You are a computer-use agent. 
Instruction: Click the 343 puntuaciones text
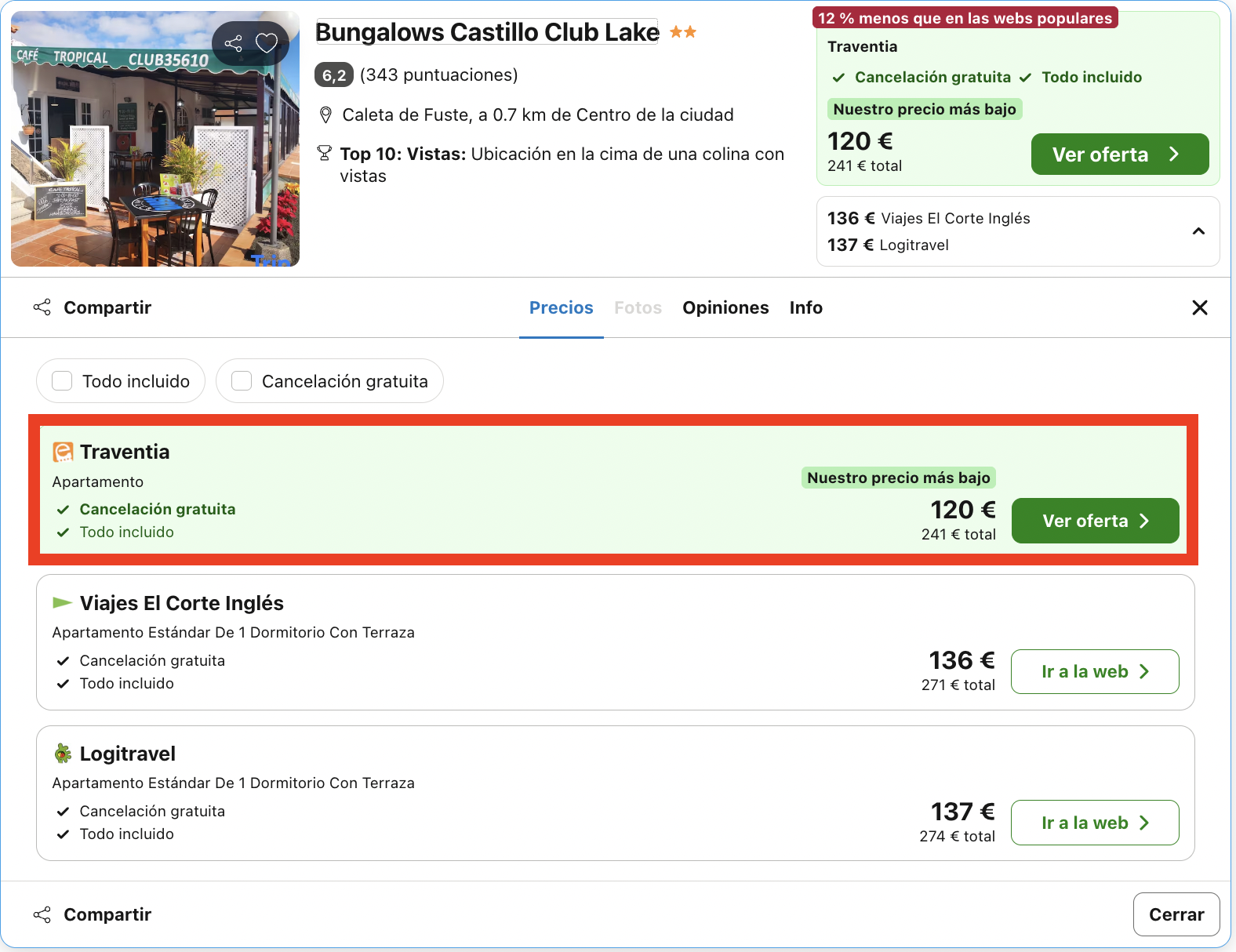439,75
